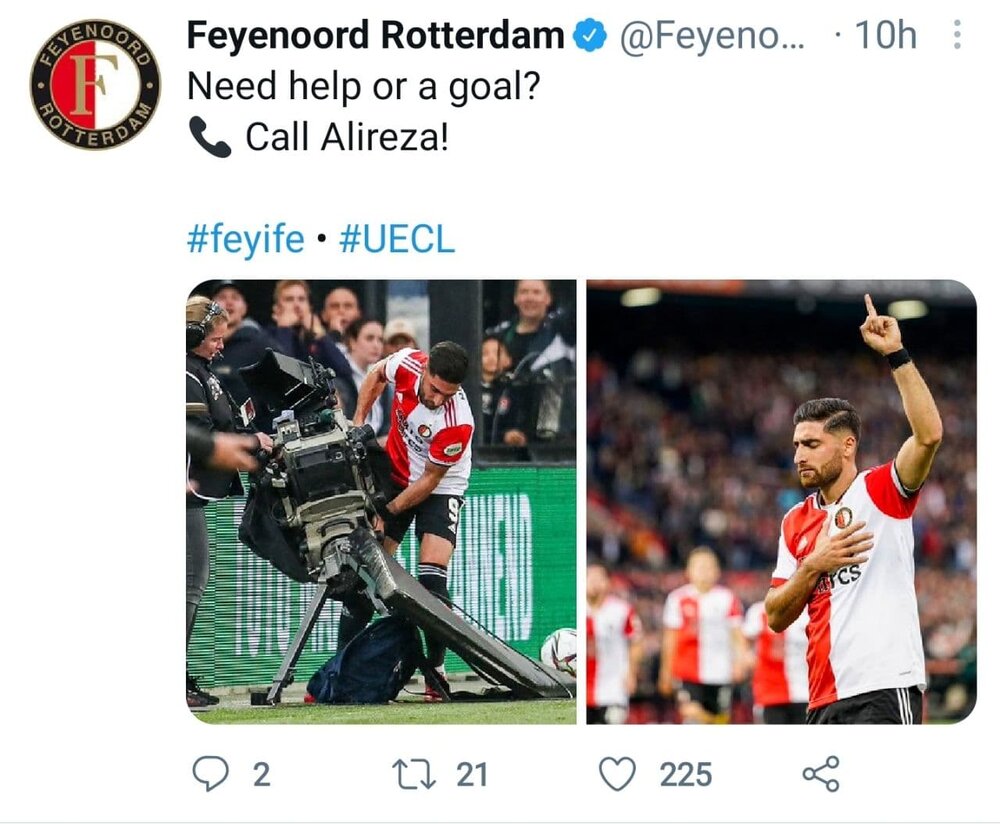This screenshot has width=1000, height=824.
Task: Open the tweet via the 10h timestamp
Action: click(x=886, y=37)
